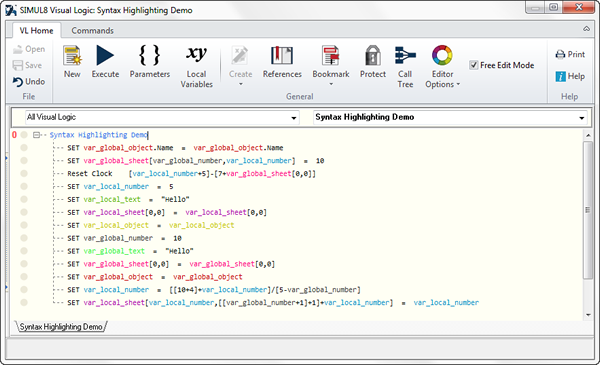This screenshot has width=600, height=365.
Task: Expand the Editor Options dropdown arrow
Action: [x=458, y=84]
